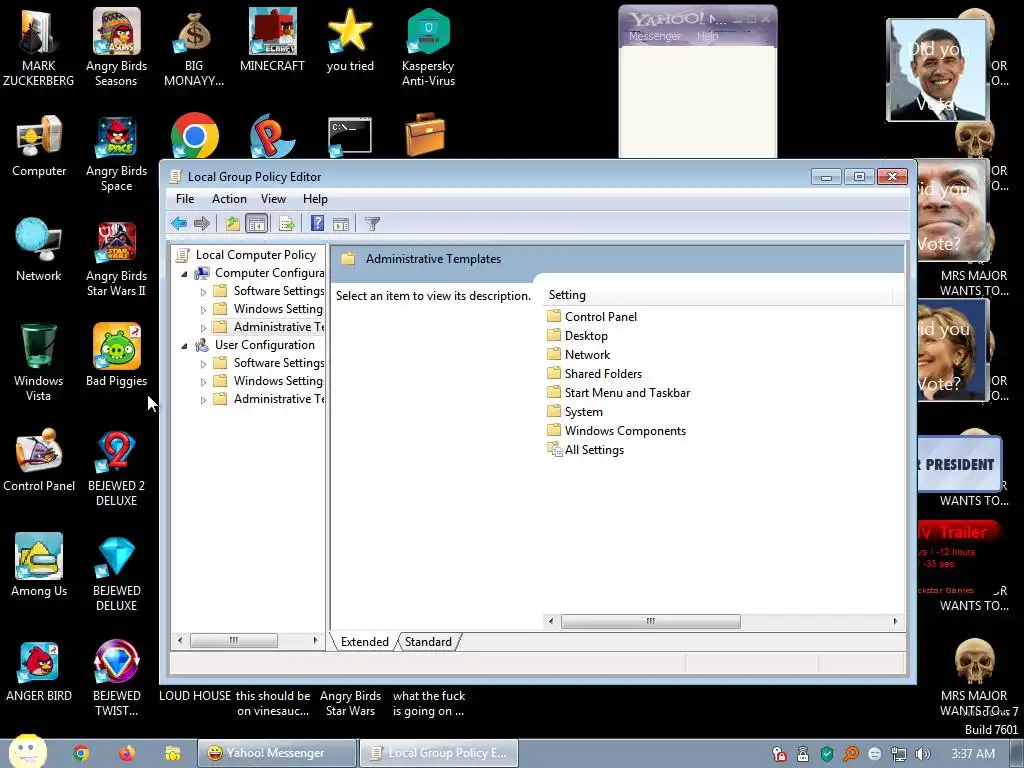Open the File menu
Viewport: 1024px width, 768px height.
click(185, 199)
